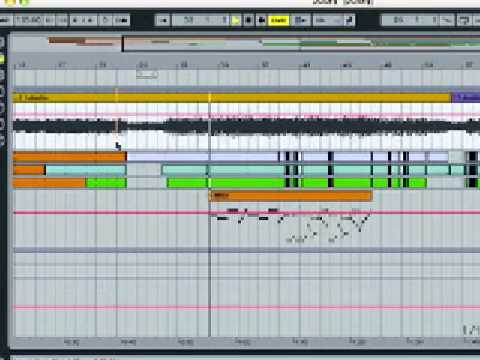480x360 pixels.
Task: Click the tempo field showing 135.00
Action: tap(28, 20)
